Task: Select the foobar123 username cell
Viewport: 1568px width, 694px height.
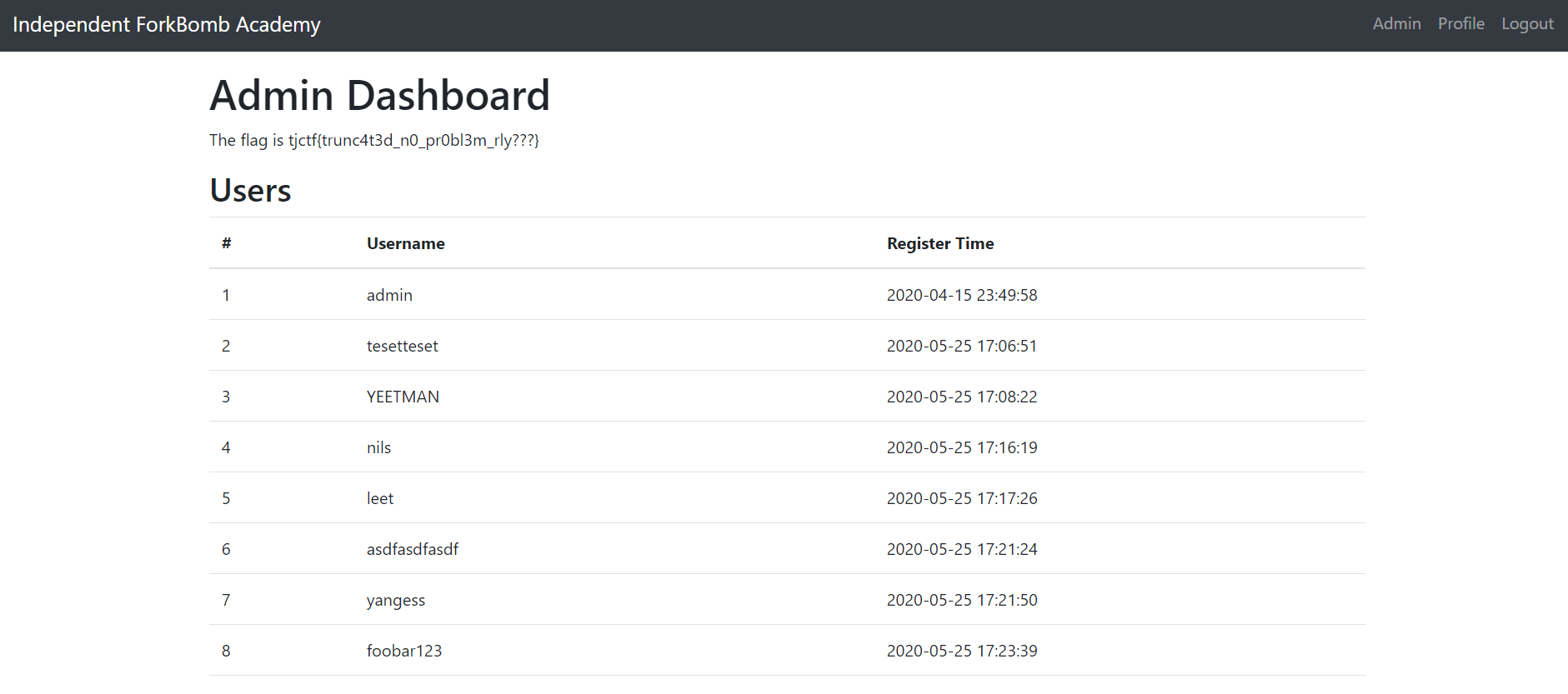Action: coord(403,651)
